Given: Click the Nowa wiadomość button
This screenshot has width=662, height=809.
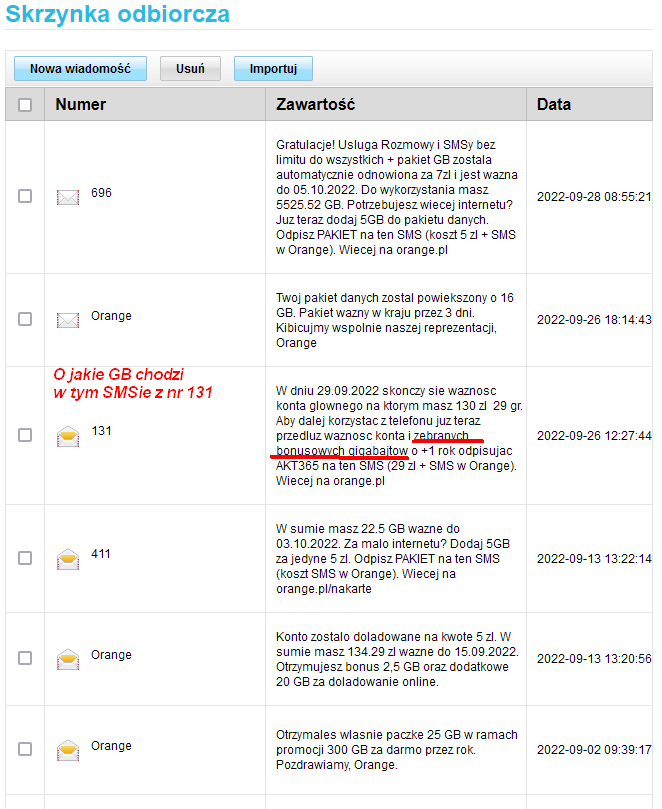Looking at the screenshot, I should (80, 69).
